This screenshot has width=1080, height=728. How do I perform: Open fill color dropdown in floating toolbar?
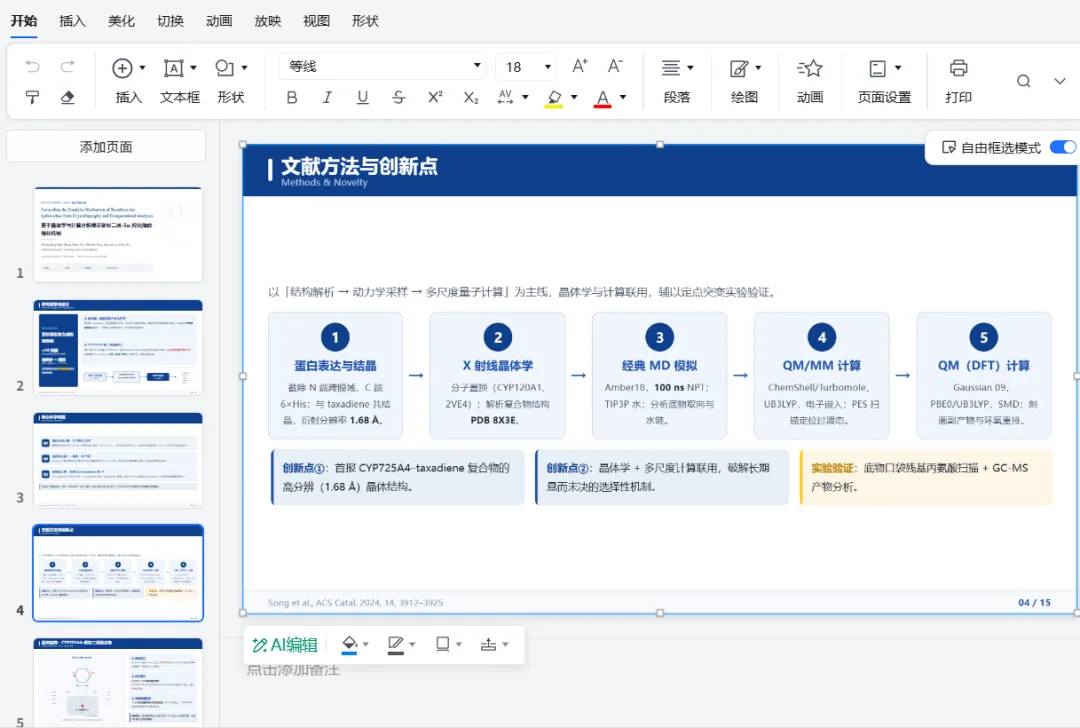click(366, 645)
